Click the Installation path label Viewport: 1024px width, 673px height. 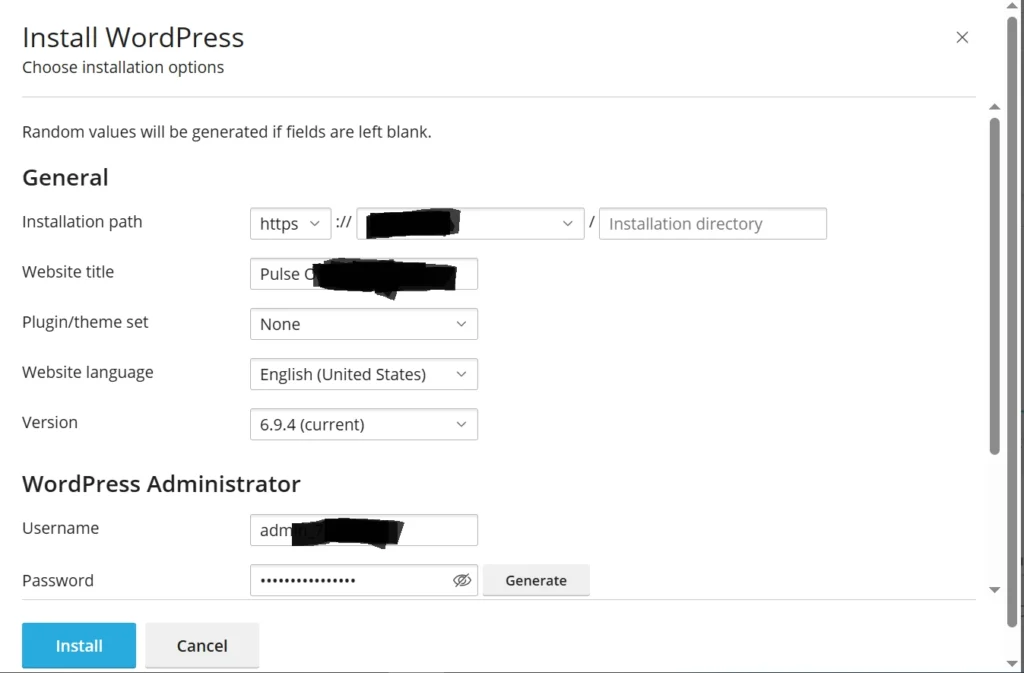point(82,222)
